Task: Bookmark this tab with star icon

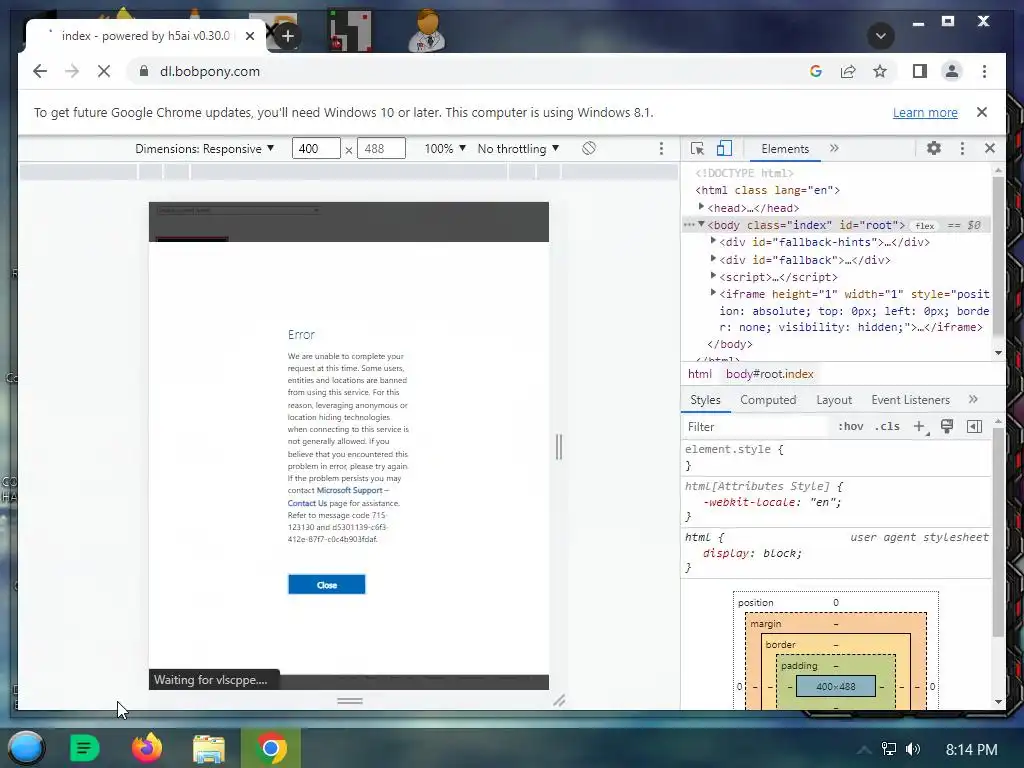Action: click(x=880, y=71)
